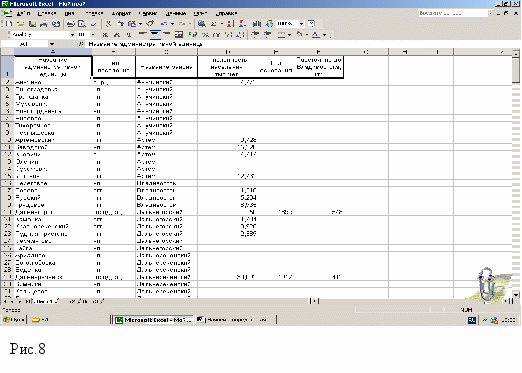Click the Пуск Start button
This screenshot has width=522, height=373.
[13, 319]
